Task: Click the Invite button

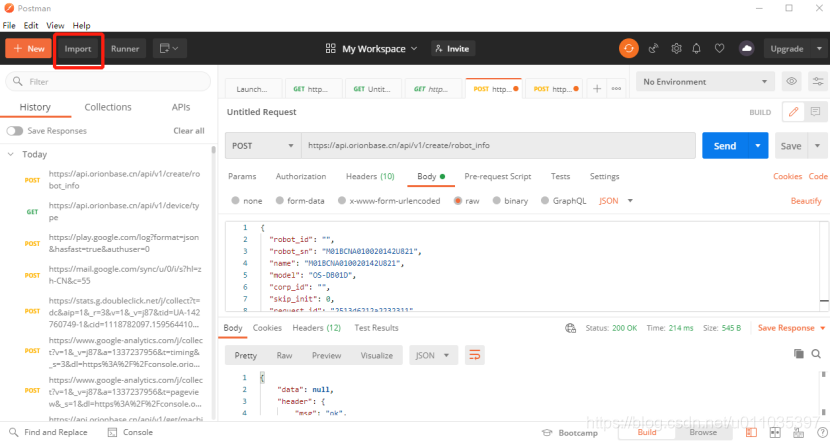Action: point(453,49)
